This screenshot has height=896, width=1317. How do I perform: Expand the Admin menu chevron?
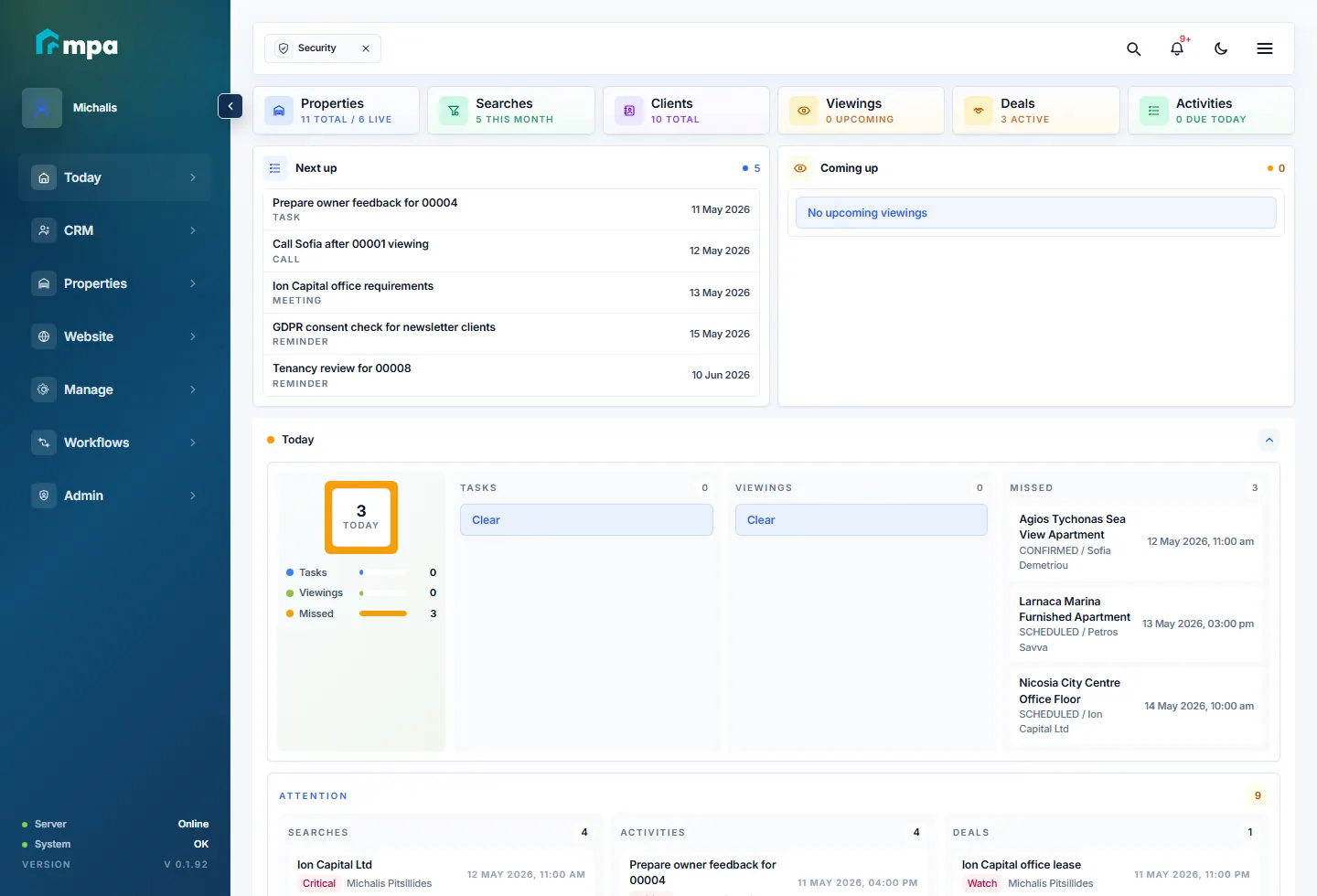[x=193, y=496]
